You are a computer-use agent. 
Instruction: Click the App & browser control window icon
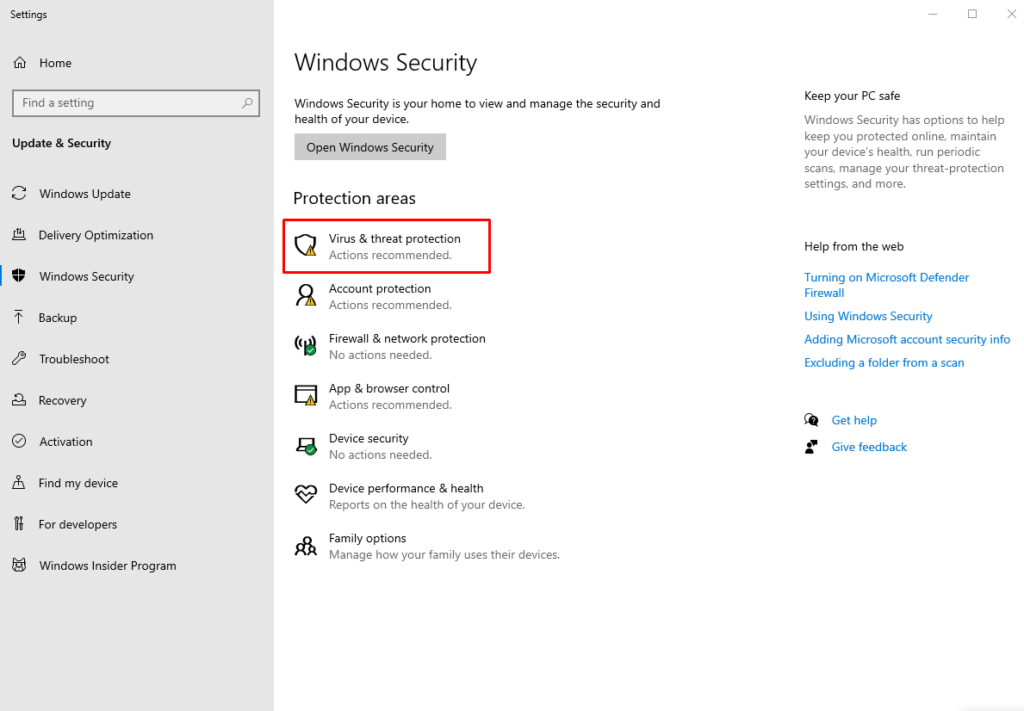tap(306, 396)
